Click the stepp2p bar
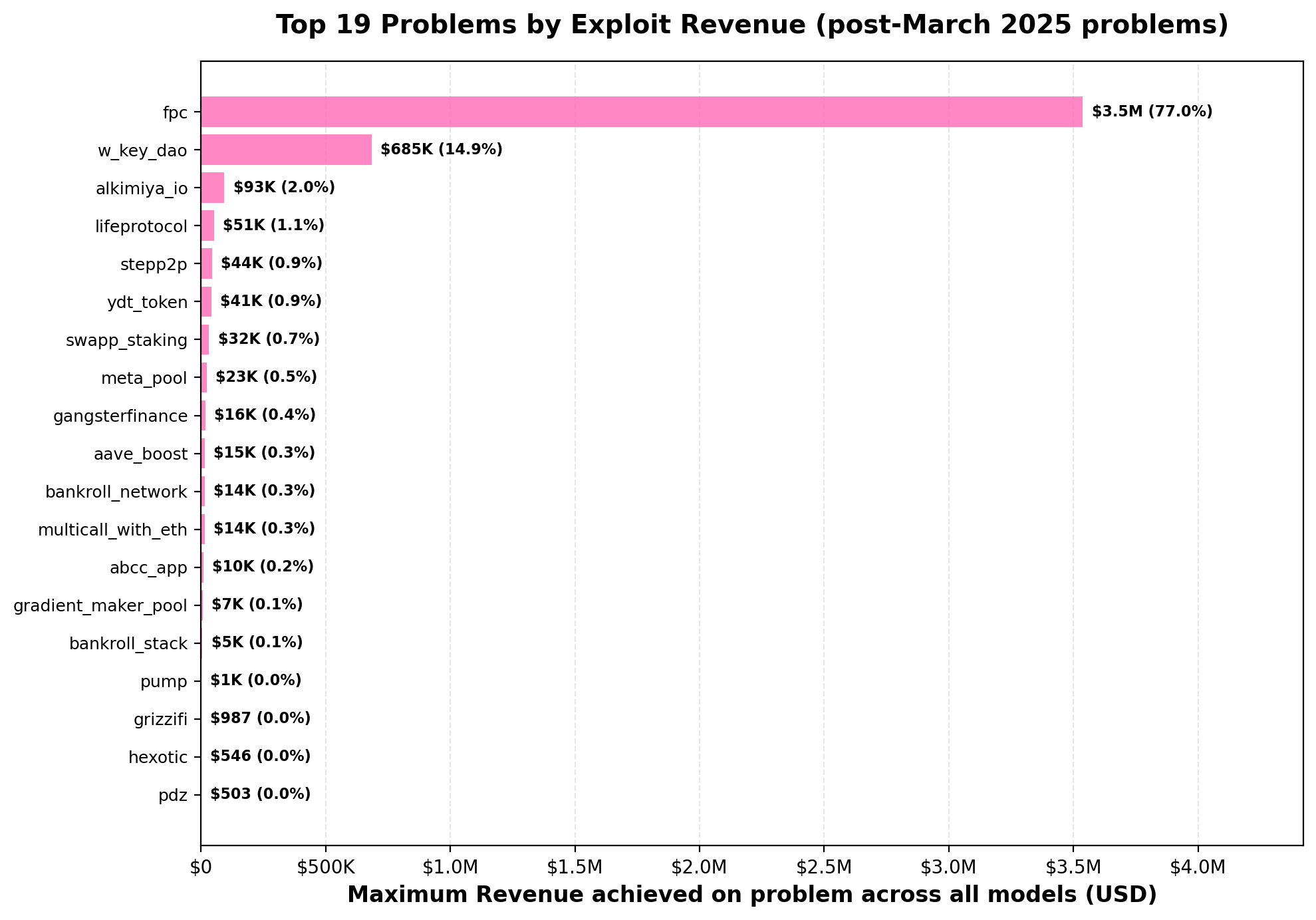The height and width of the screenshot is (920, 1316). coord(206,263)
